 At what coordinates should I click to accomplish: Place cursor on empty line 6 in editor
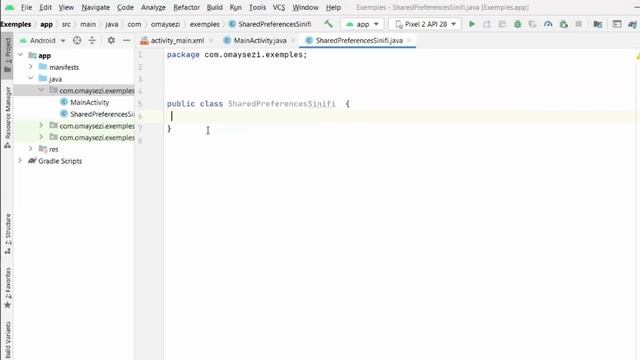(400, 116)
